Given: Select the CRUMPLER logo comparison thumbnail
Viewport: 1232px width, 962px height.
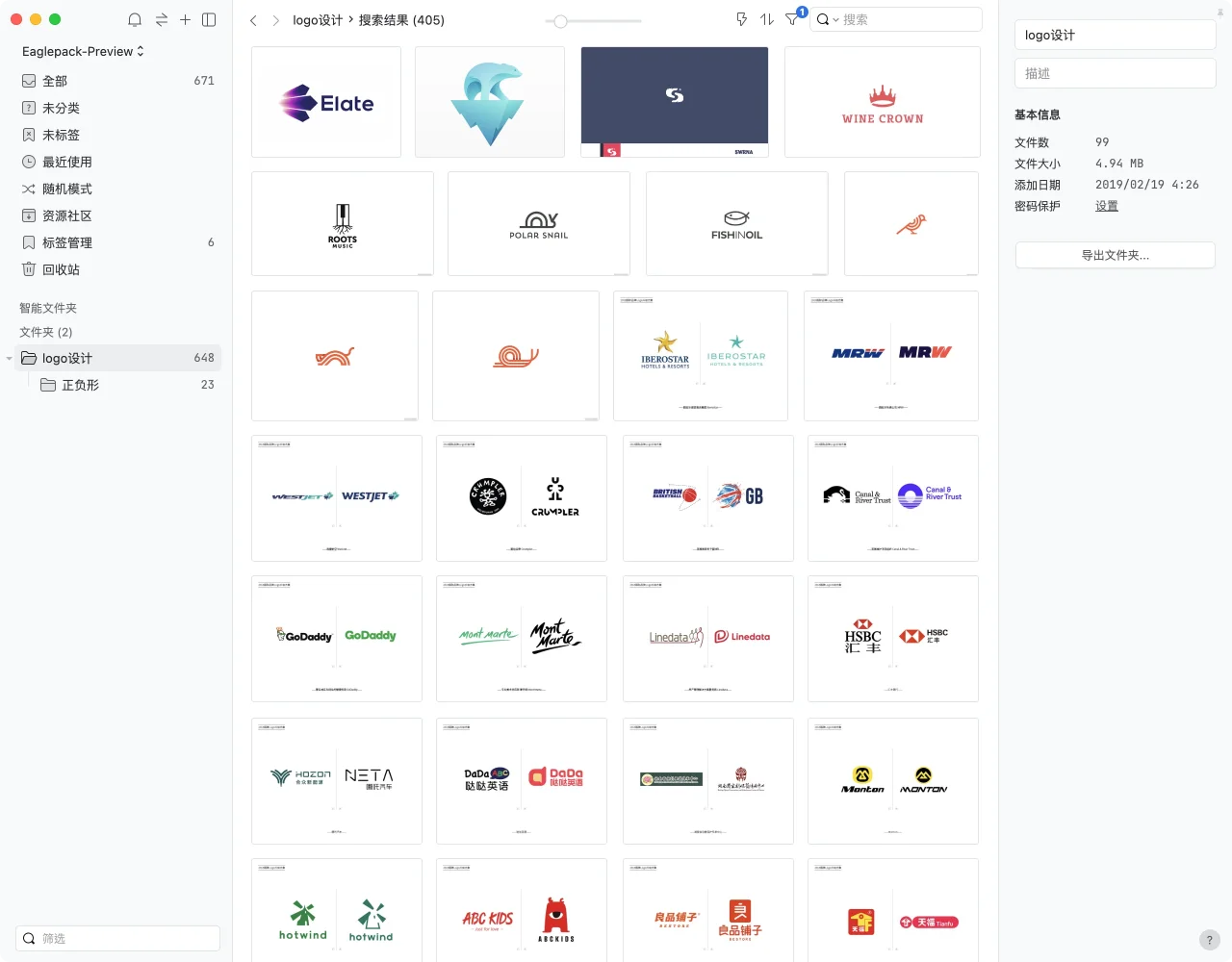Looking at the screenshot, I should coord(522,498).
